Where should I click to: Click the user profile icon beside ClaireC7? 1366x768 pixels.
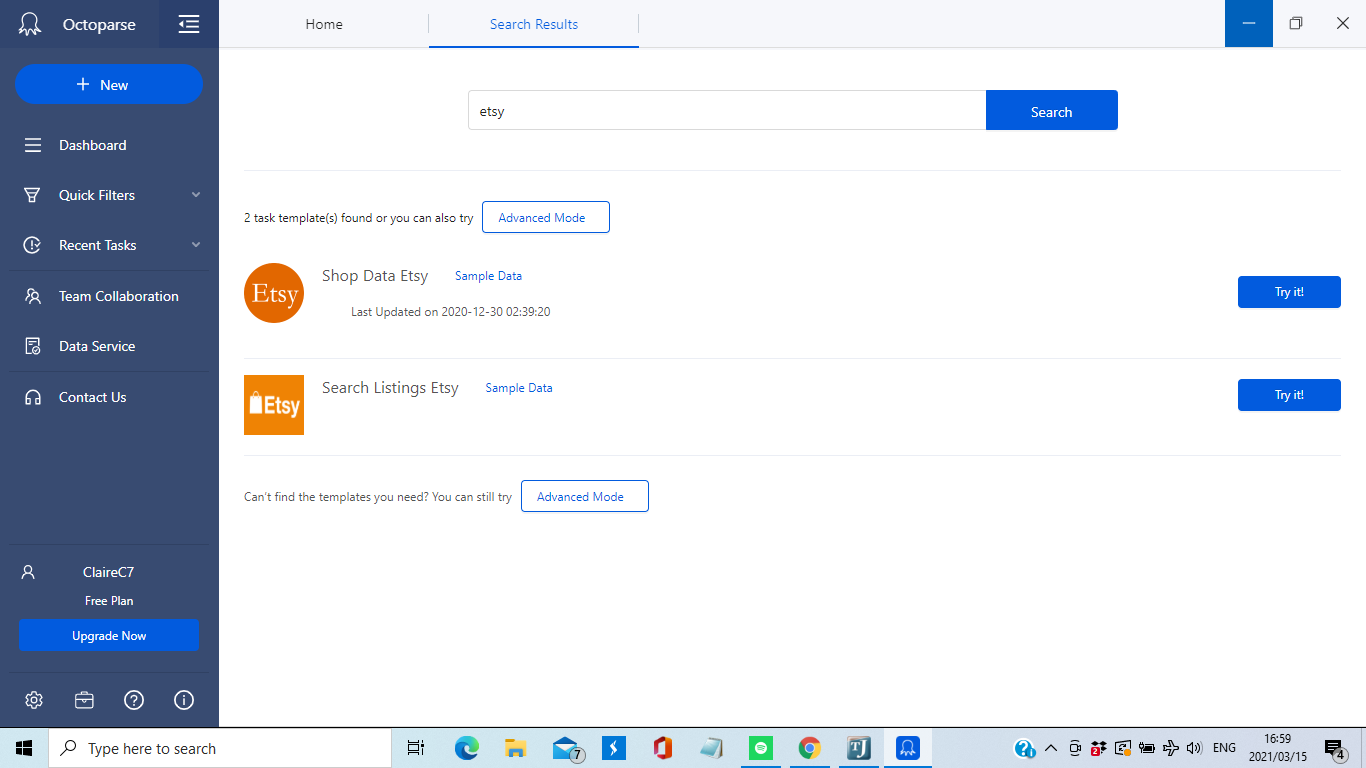[x=28, y=573]
